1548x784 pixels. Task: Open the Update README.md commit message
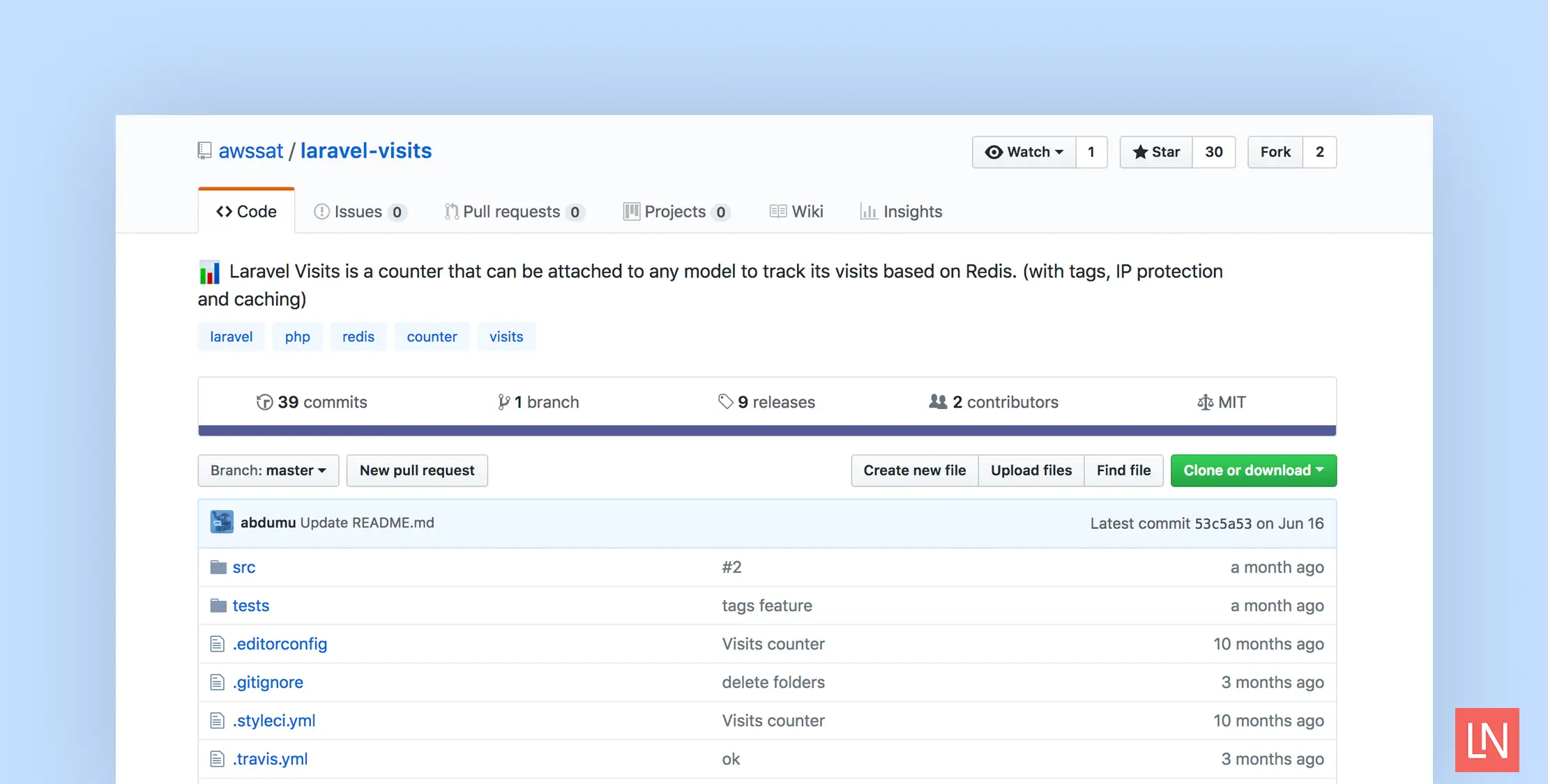367,523
